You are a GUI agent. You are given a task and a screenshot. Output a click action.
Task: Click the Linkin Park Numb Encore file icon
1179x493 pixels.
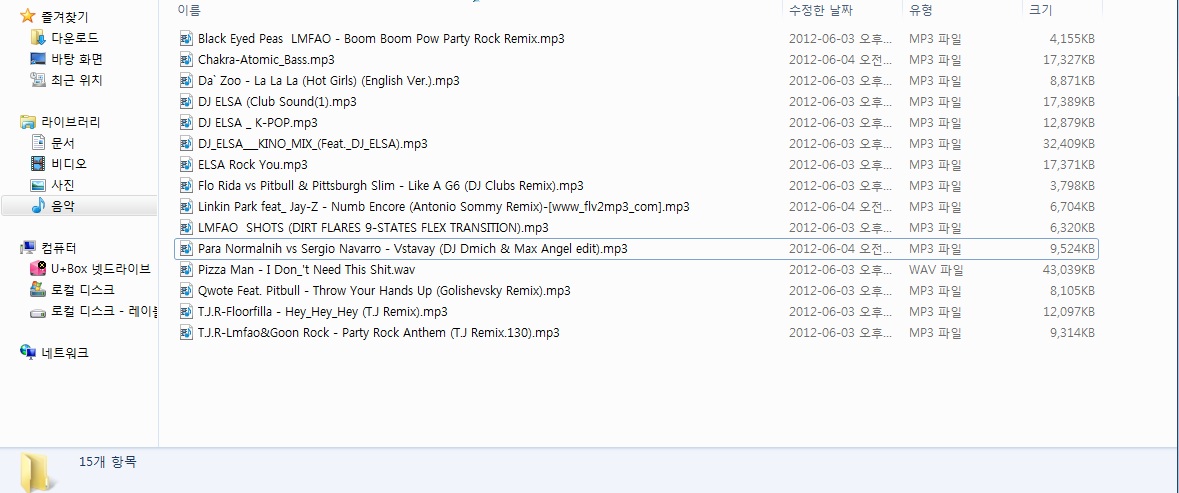186,207
